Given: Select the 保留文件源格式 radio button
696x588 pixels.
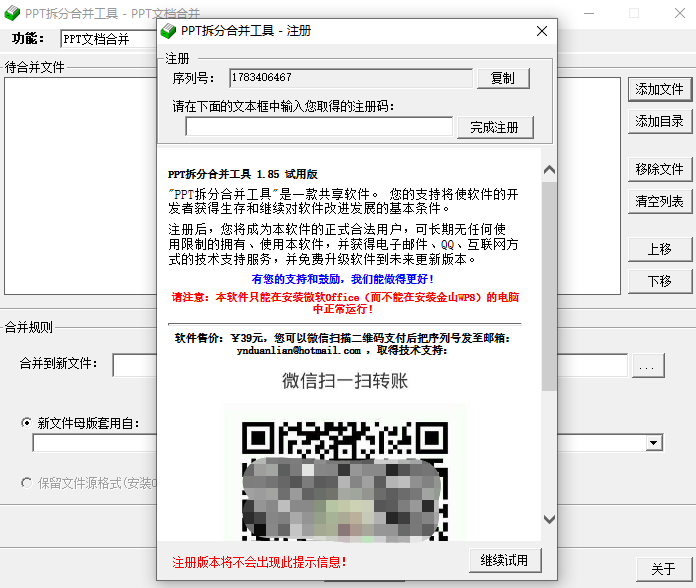Looking at the screenshot, I should [x=27, y=482].
